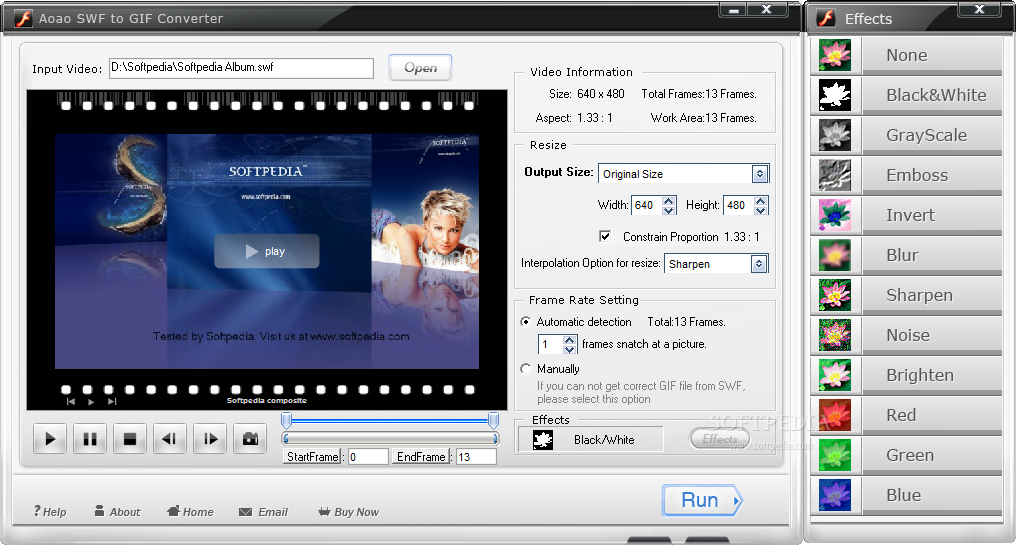
Task: Click the None effect flower thumbnail
Action: 835,55
